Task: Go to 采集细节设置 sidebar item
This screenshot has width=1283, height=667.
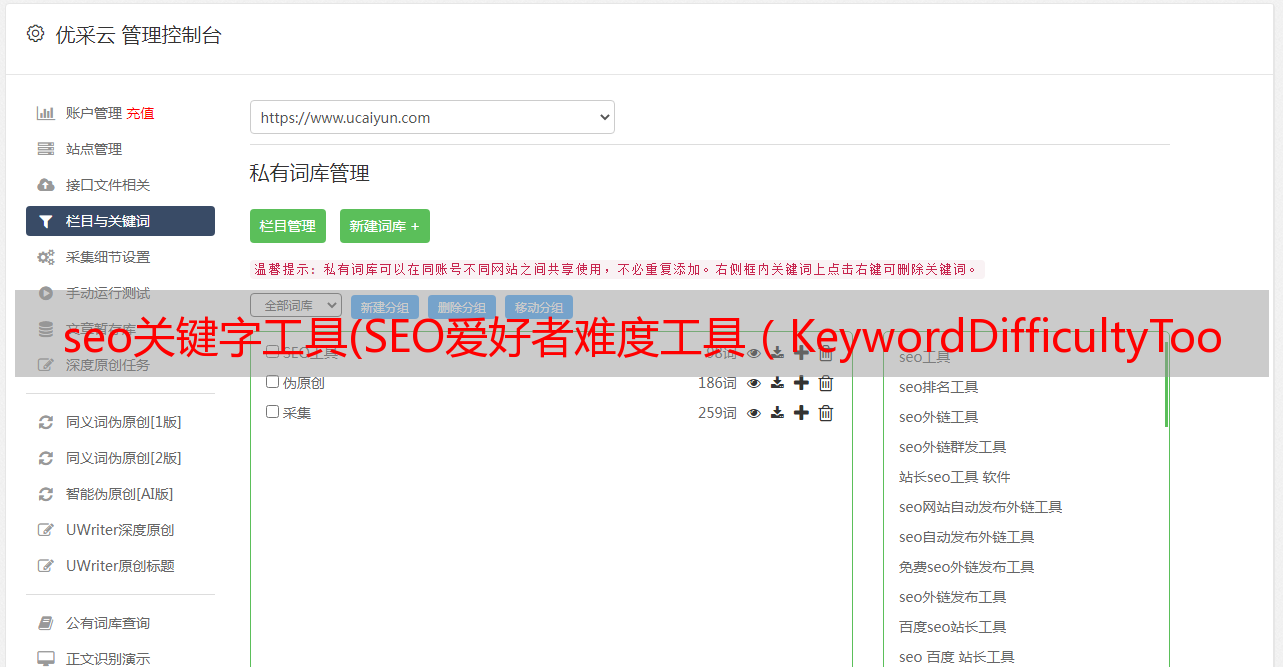Action: tap(108, 257)
